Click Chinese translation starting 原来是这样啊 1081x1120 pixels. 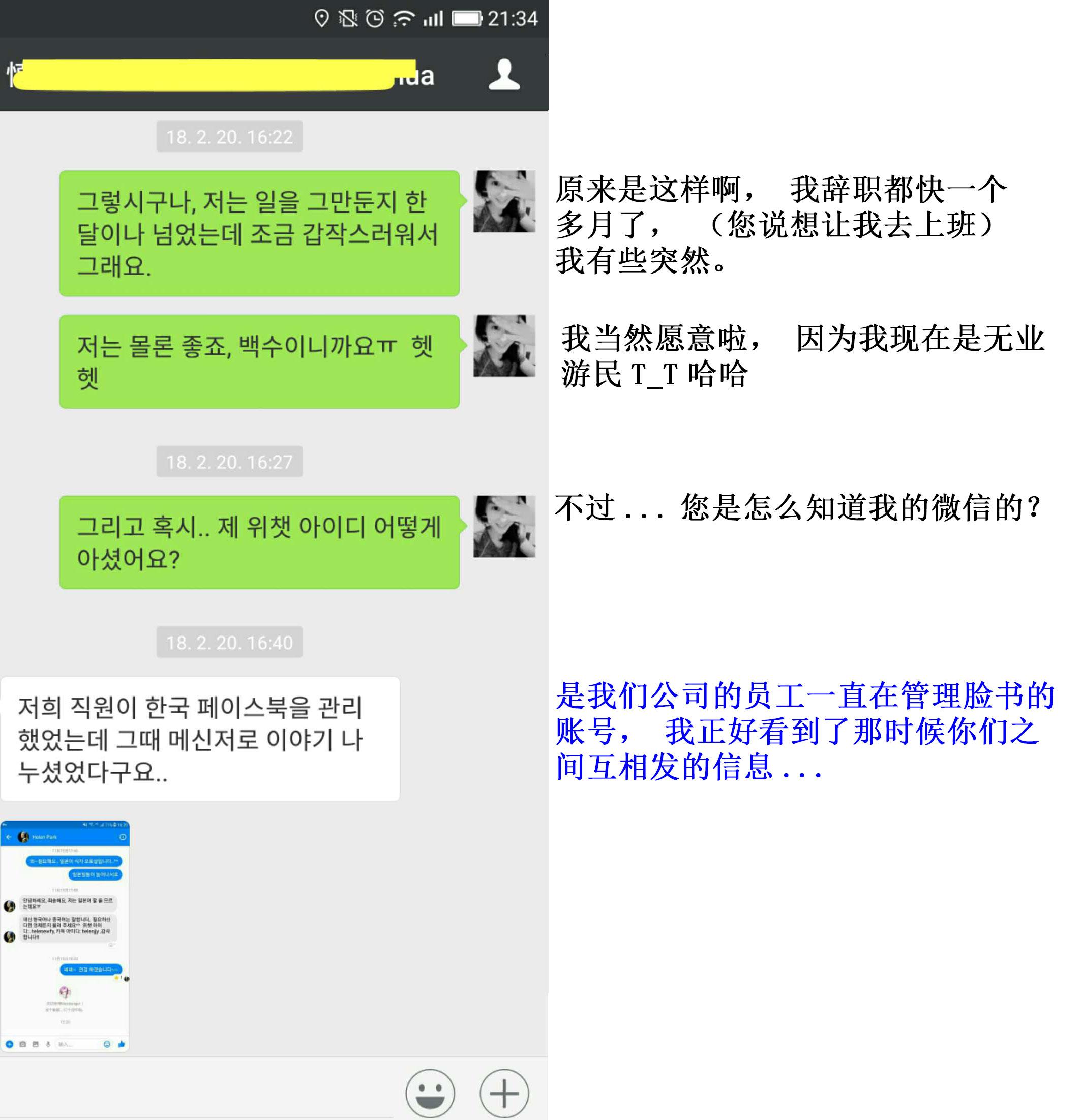coord(781,225)
